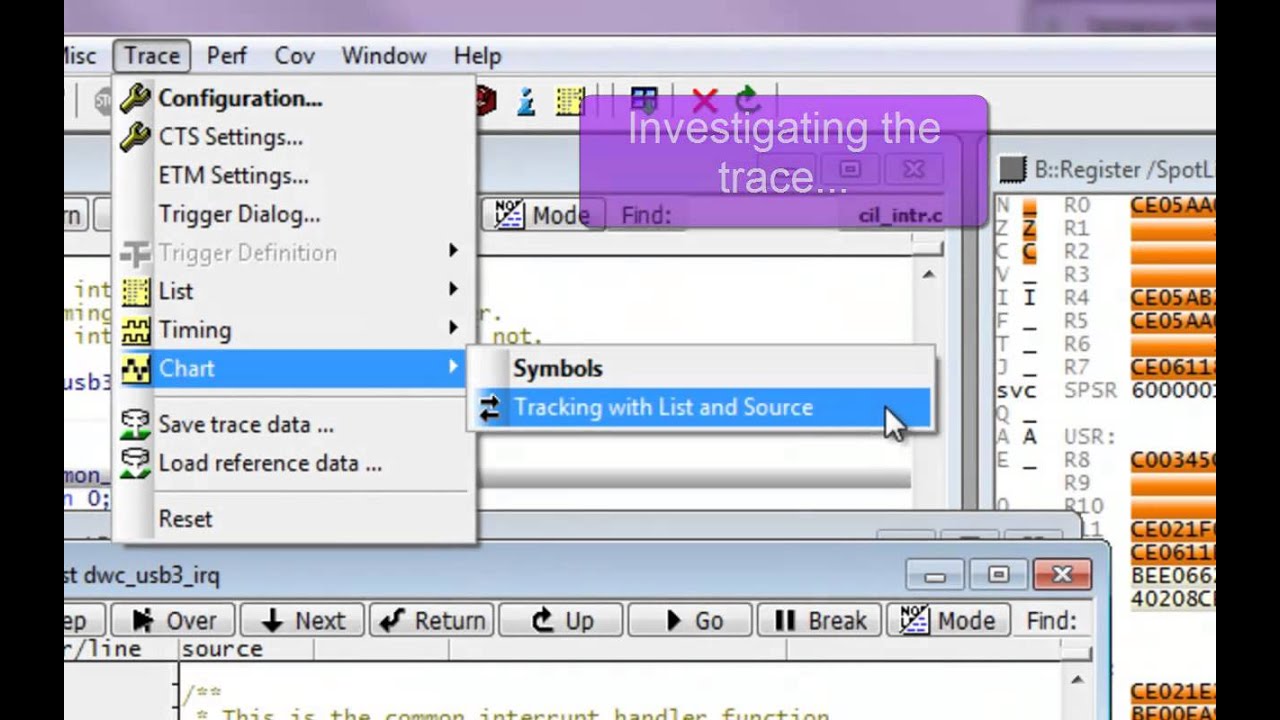The height and width of the screenshot is (720, 1280).
Task: Expand the Timing submenu
Action: point(295,329)
